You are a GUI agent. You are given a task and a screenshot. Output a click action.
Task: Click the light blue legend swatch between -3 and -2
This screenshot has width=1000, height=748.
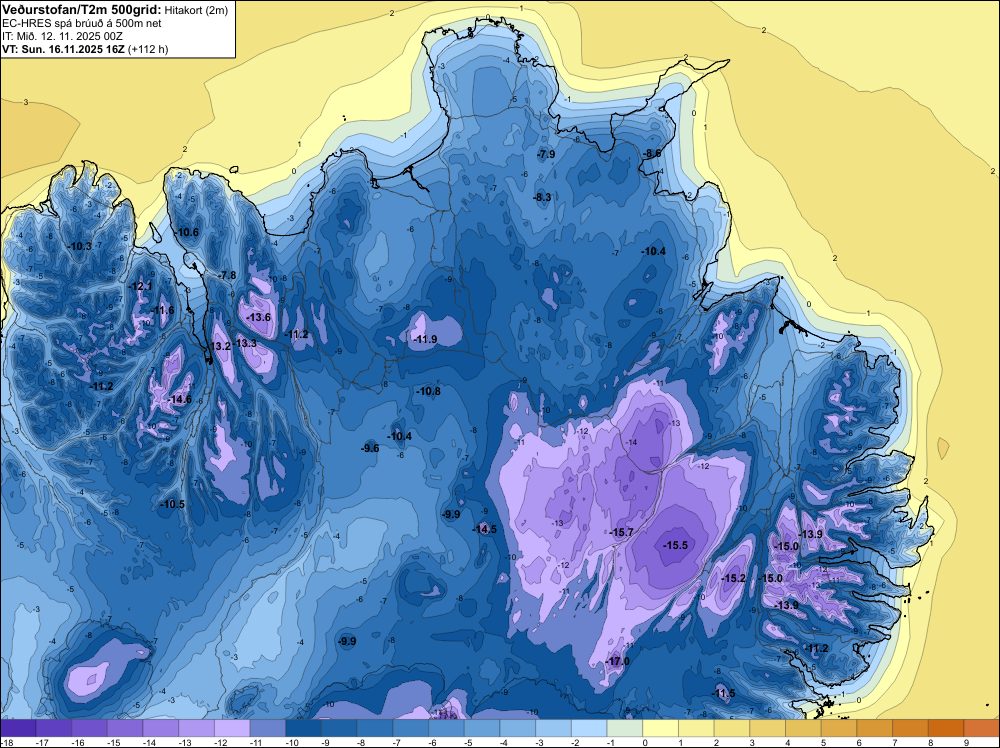[553, 728]
